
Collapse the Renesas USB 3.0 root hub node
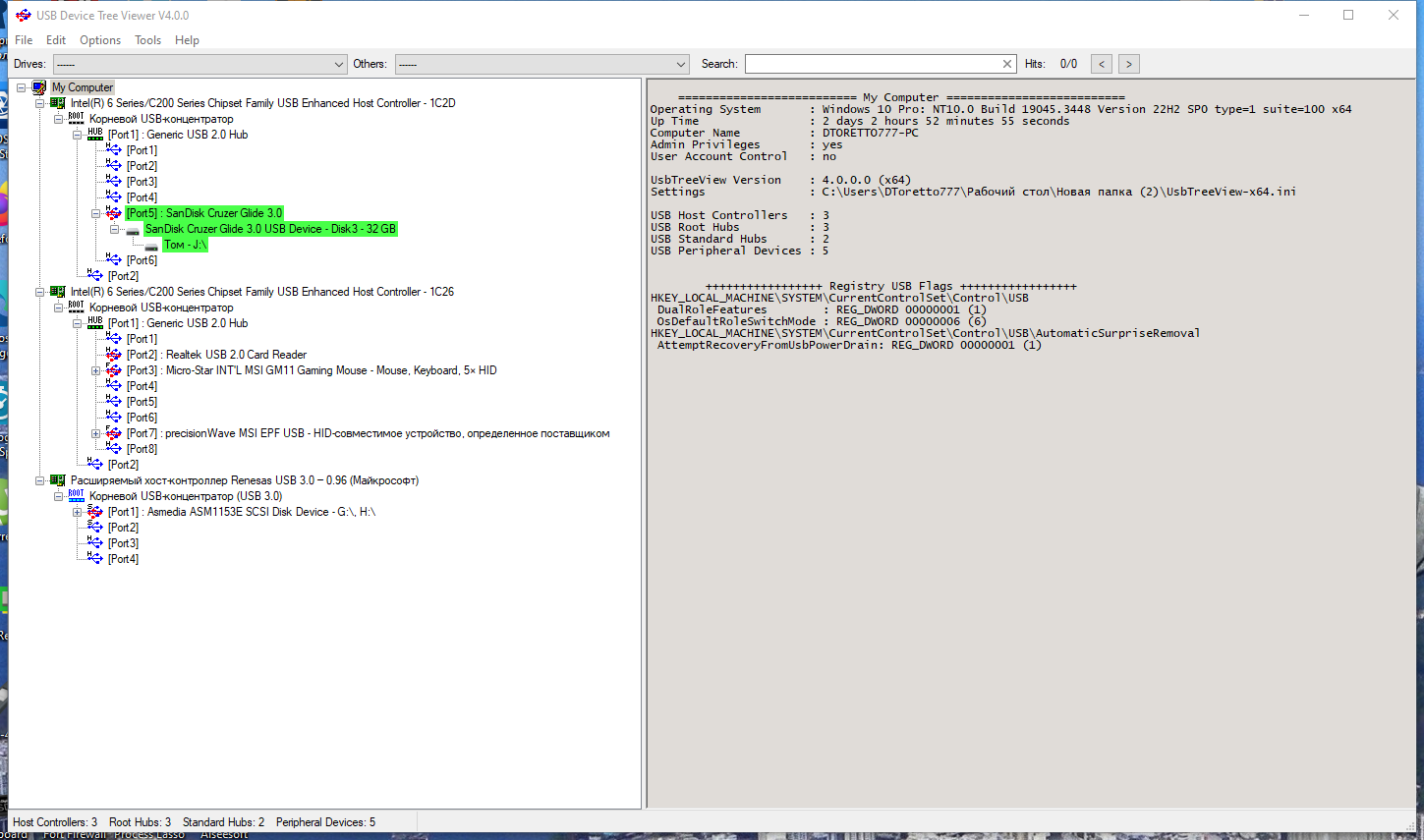point(59,496)
